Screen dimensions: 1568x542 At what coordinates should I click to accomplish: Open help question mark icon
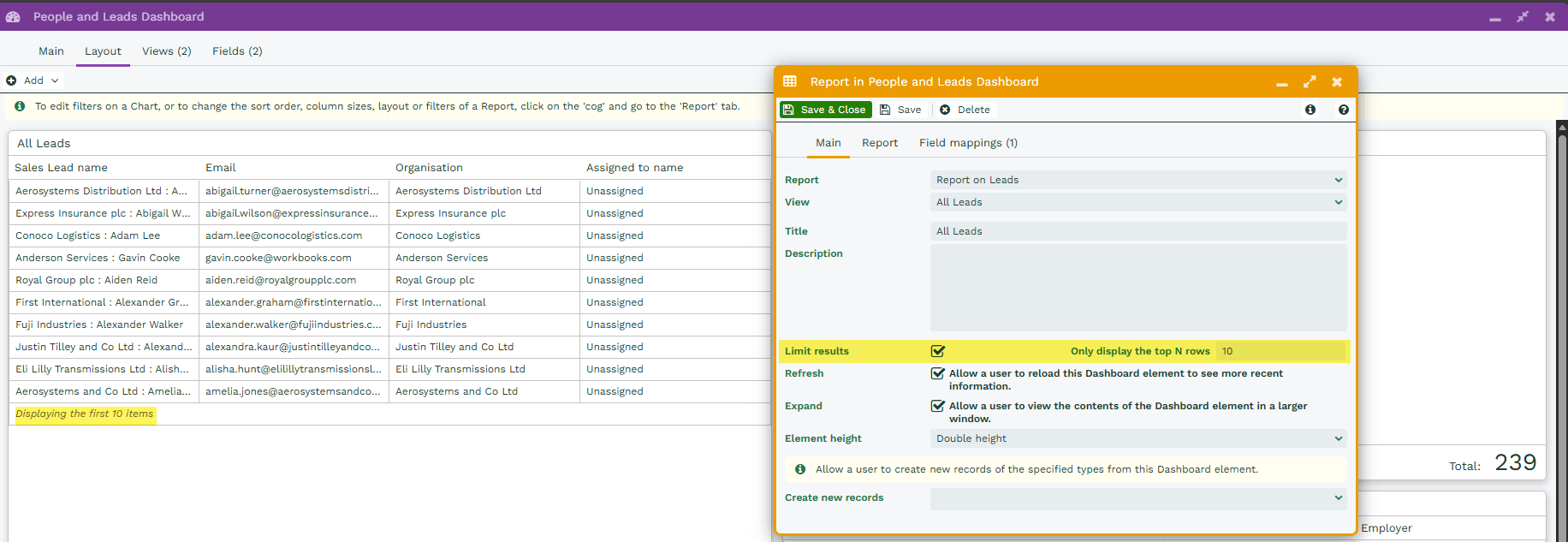point(1344,110)
